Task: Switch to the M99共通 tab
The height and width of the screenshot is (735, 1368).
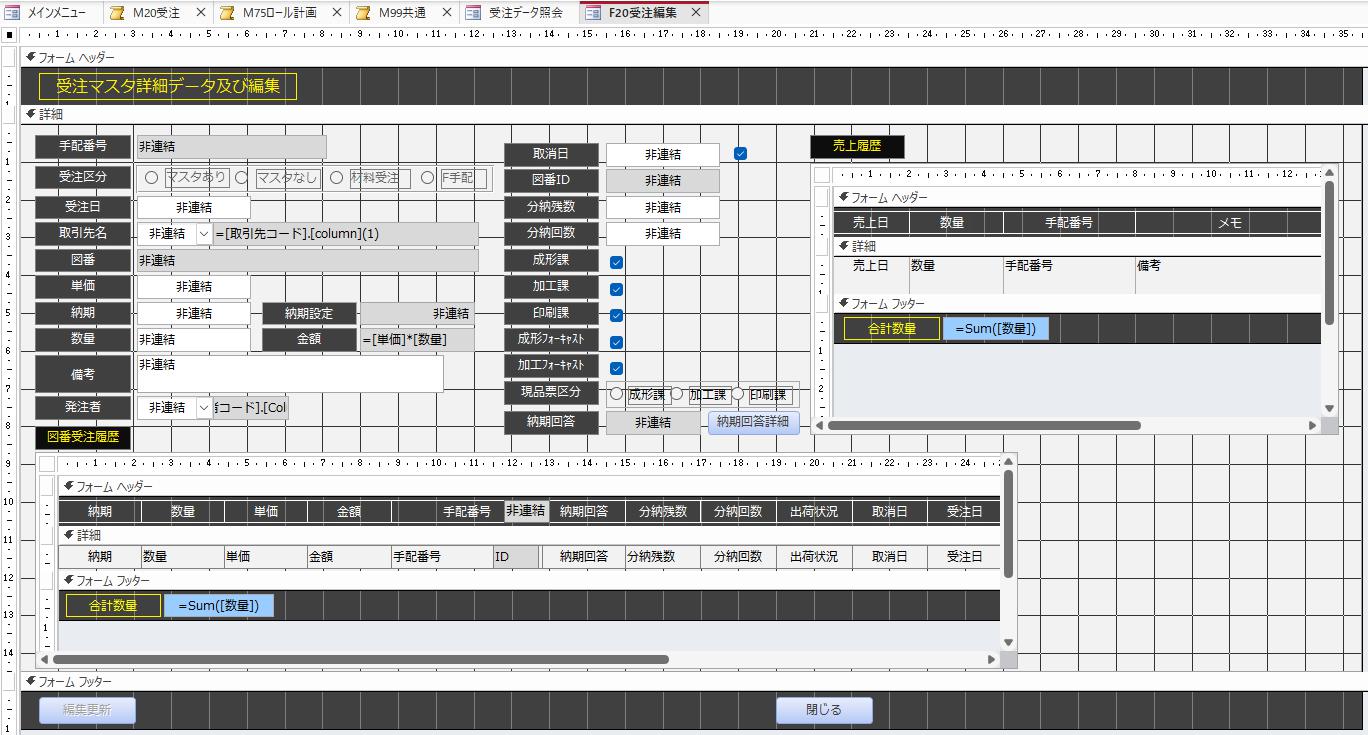Action: click(x=402, y=13)
